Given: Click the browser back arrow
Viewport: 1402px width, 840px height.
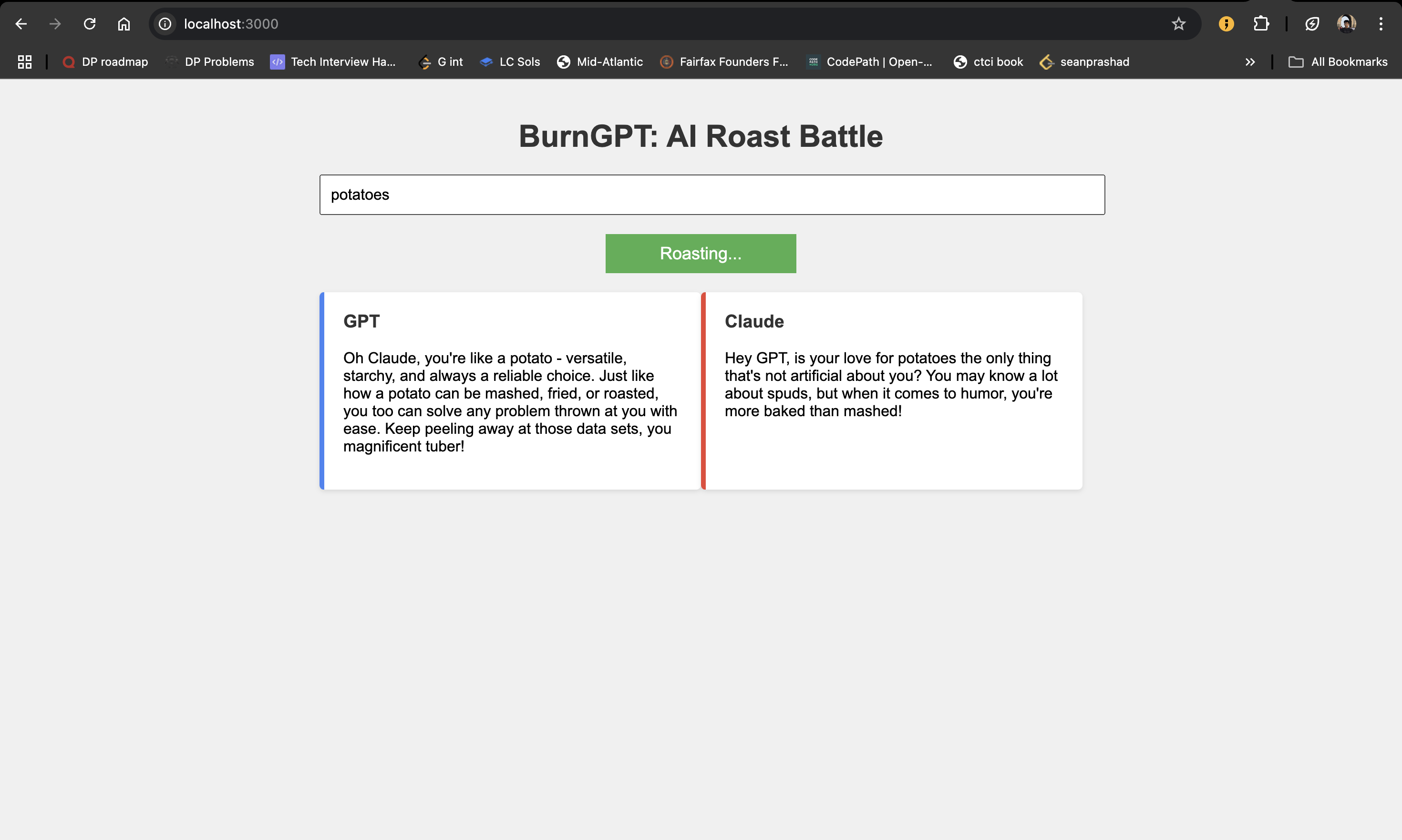Looking at the screenshot, I should point(21,24).
